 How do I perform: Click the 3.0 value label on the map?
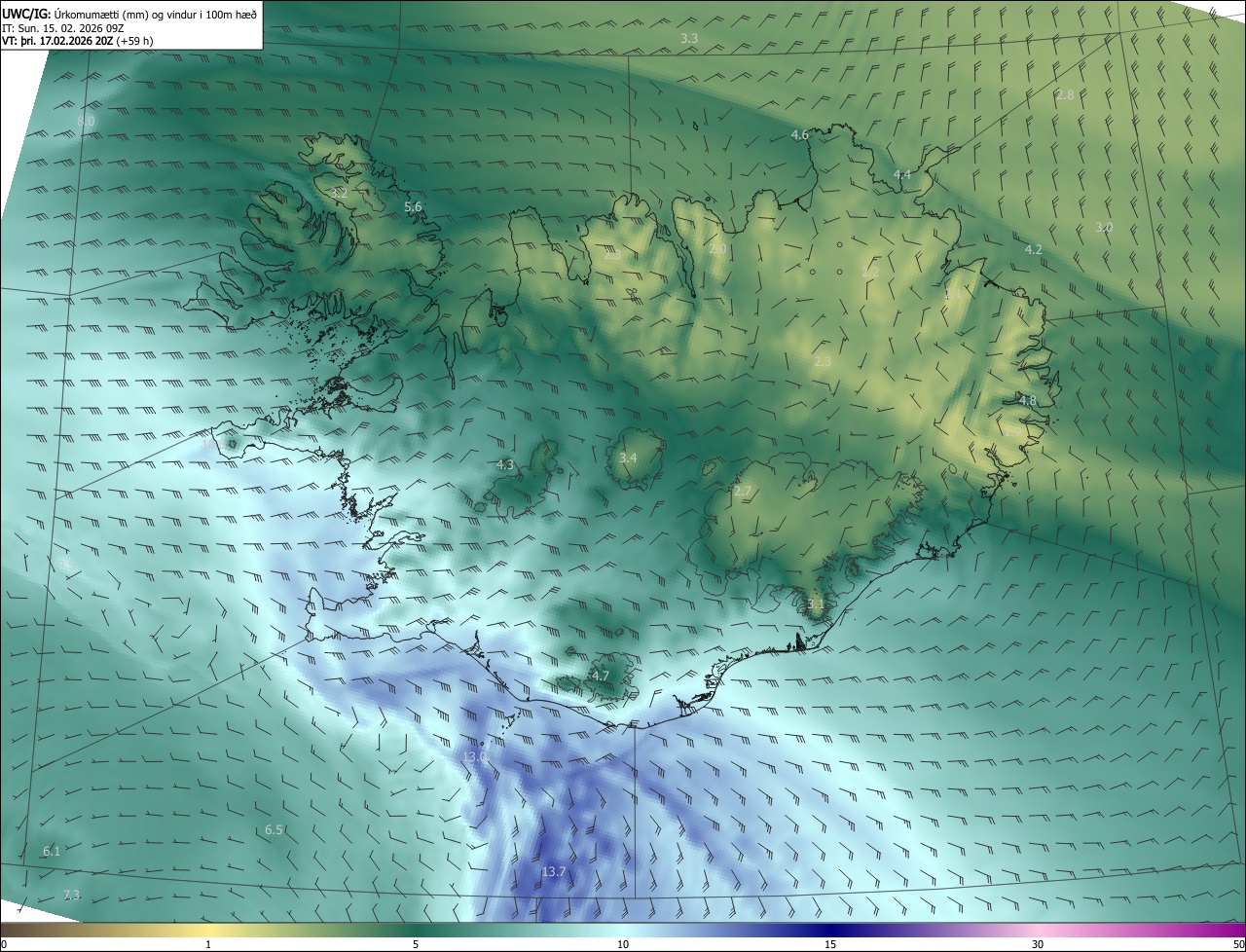[1104, 227]
